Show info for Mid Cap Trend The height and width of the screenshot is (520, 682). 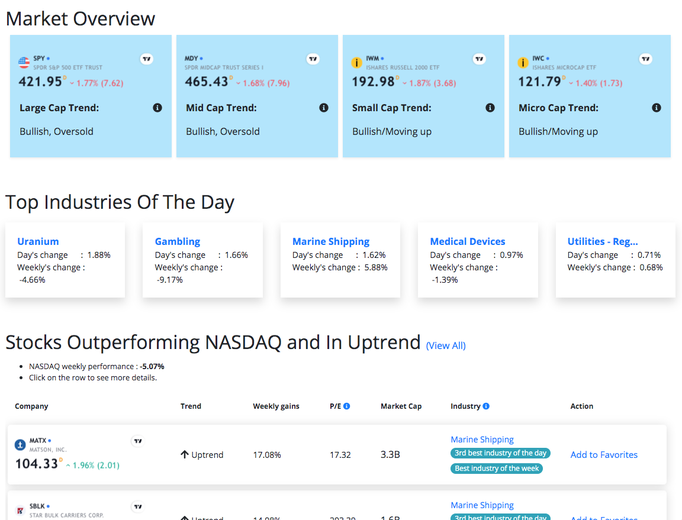(x=324, y=108)
